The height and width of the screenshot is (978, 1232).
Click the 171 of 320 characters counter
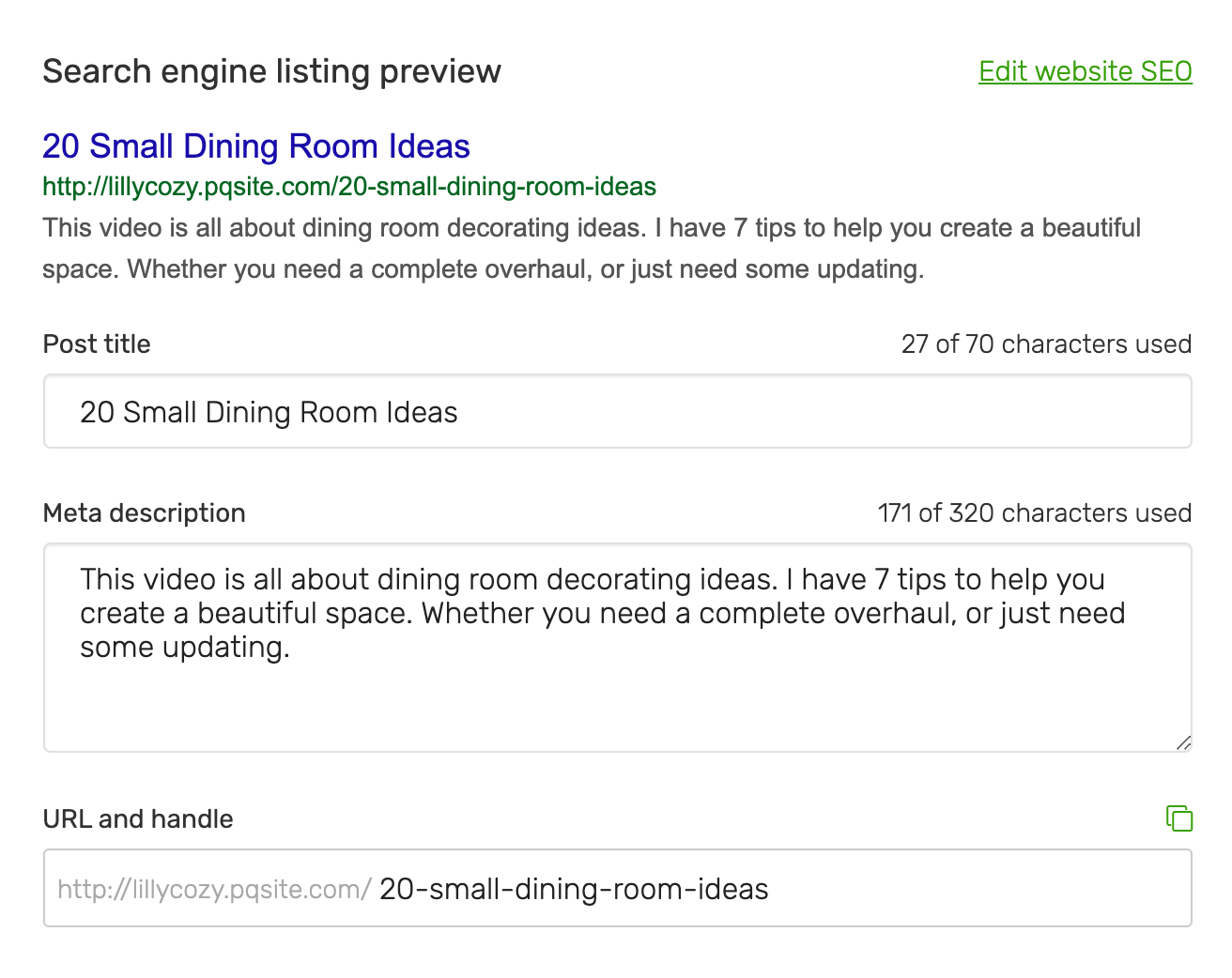click(1034, 513)
